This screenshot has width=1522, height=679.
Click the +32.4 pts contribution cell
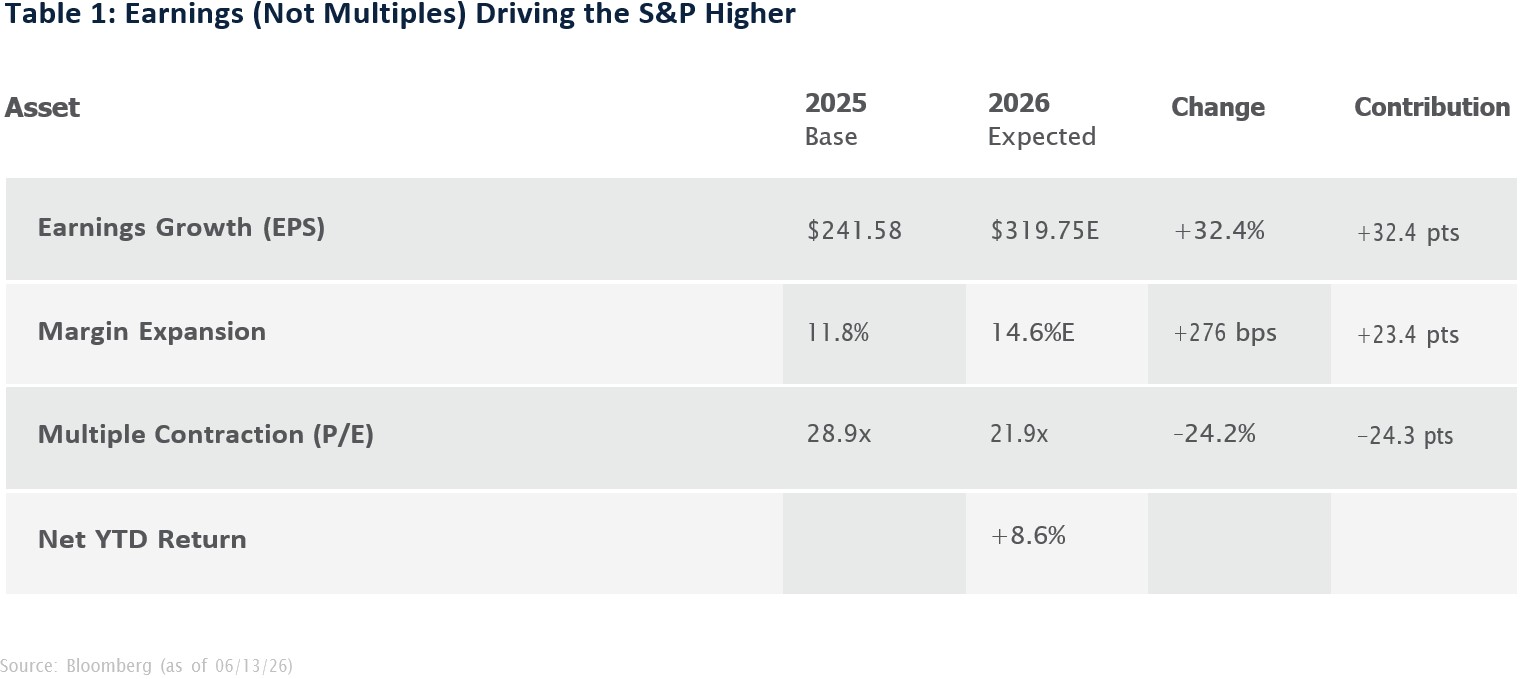pyautogui.click(x=1408, y=233)
